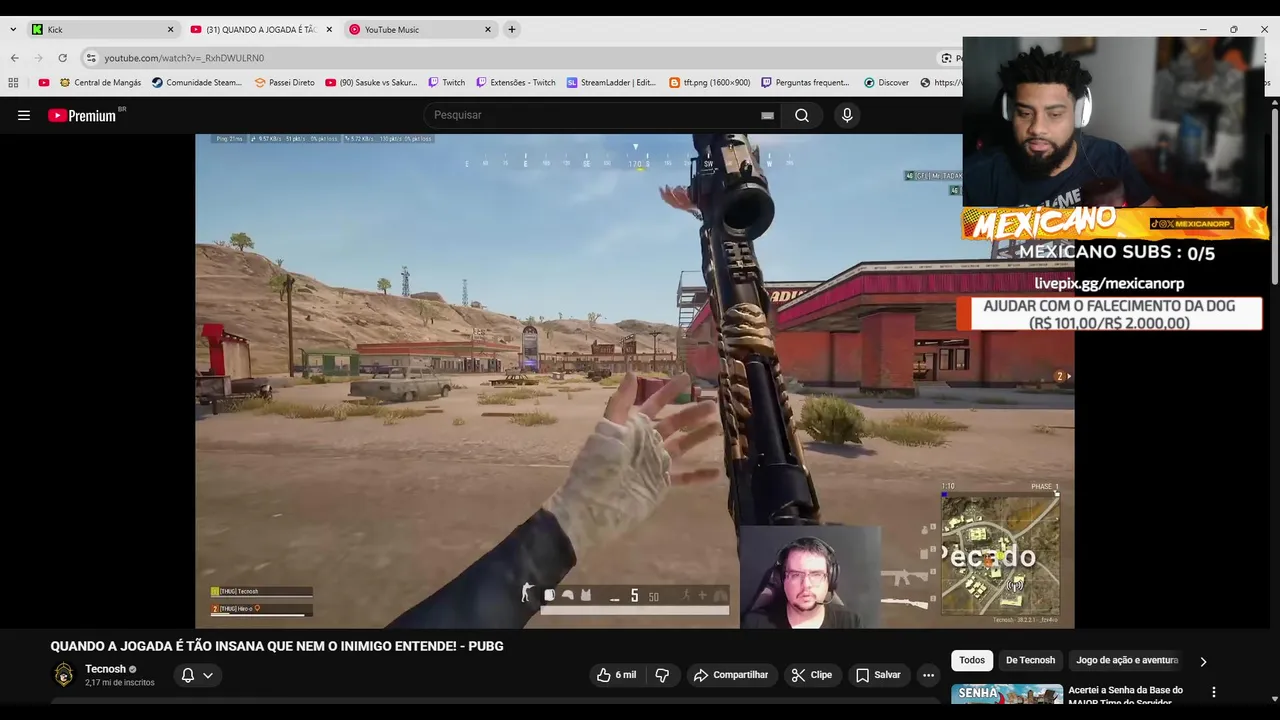Open Passei Direto bookmark

[x=284, y=83]
